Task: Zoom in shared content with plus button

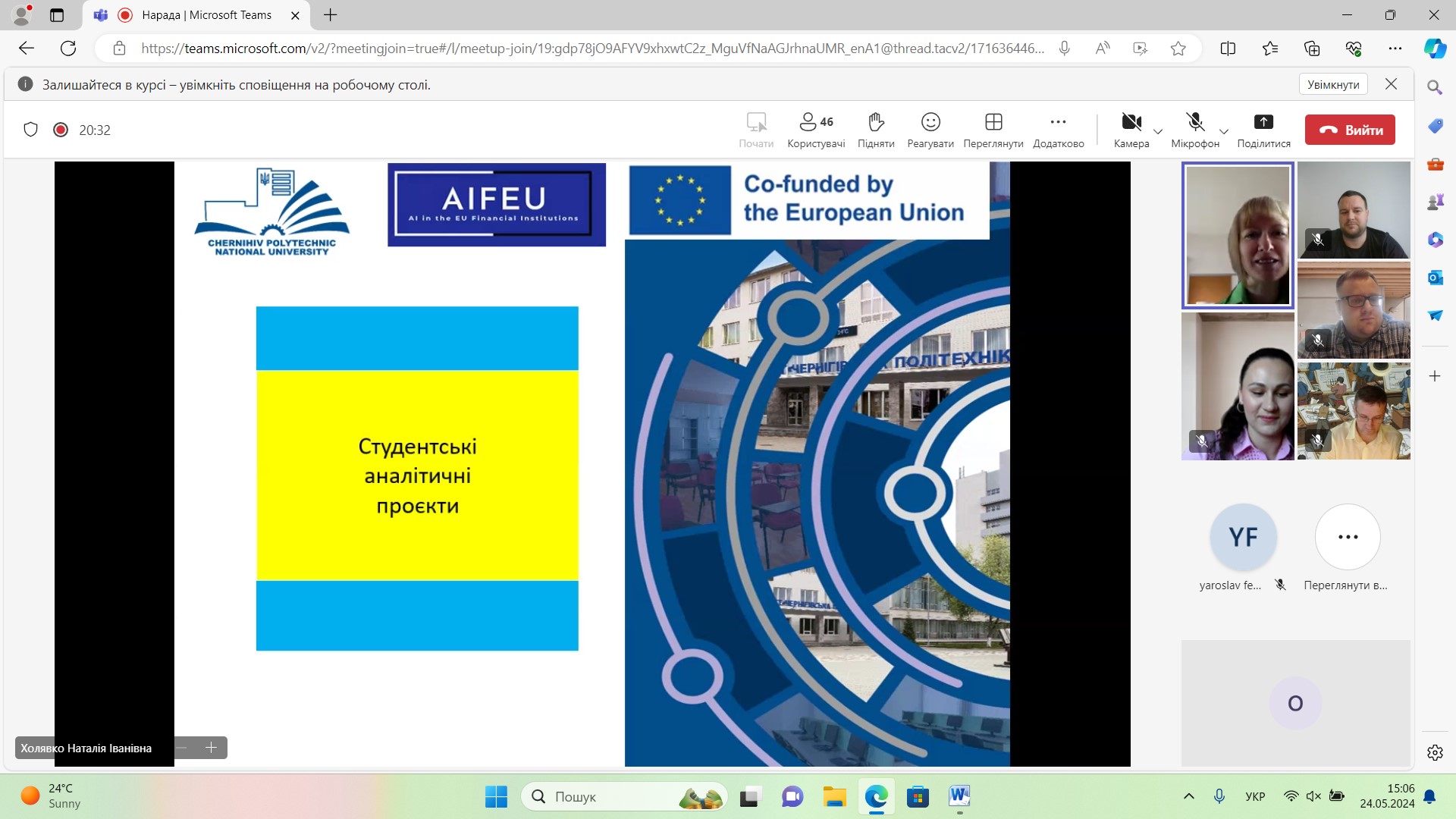Action: [x=212, y=748]
